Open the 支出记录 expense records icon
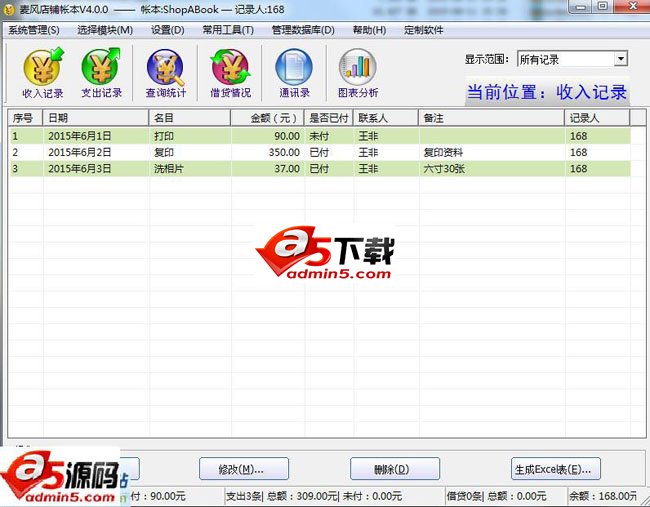The width and height of the screenshot is (650, 507). tap(101, 73)
